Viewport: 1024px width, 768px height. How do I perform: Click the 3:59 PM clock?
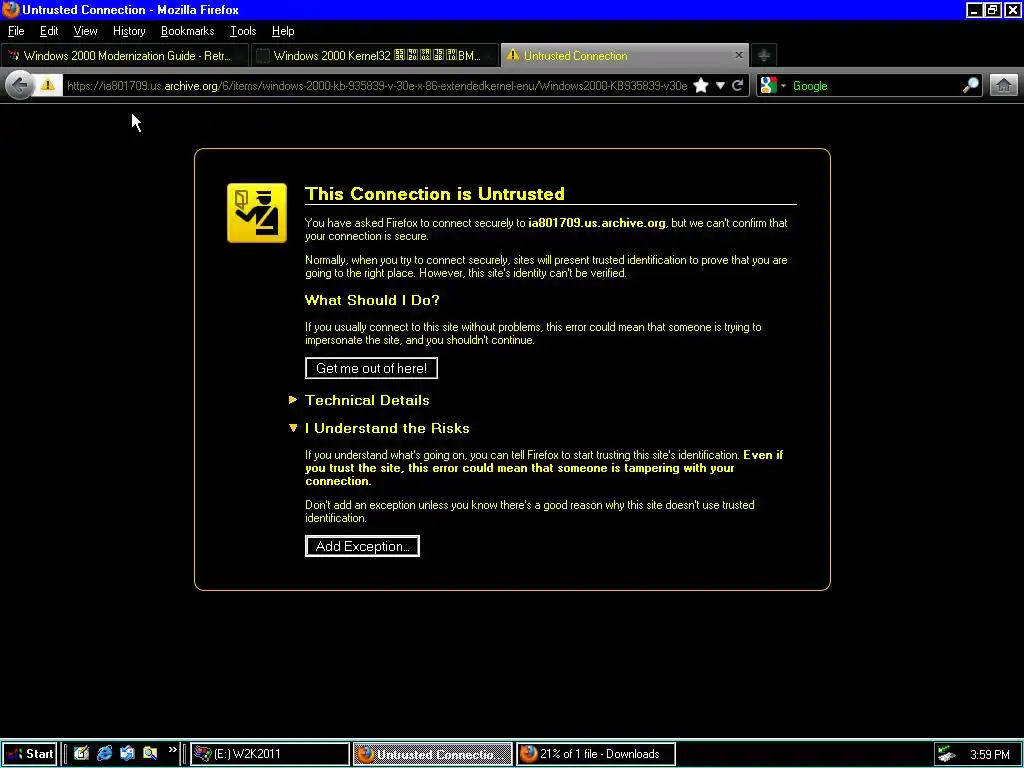click(989, 754)
